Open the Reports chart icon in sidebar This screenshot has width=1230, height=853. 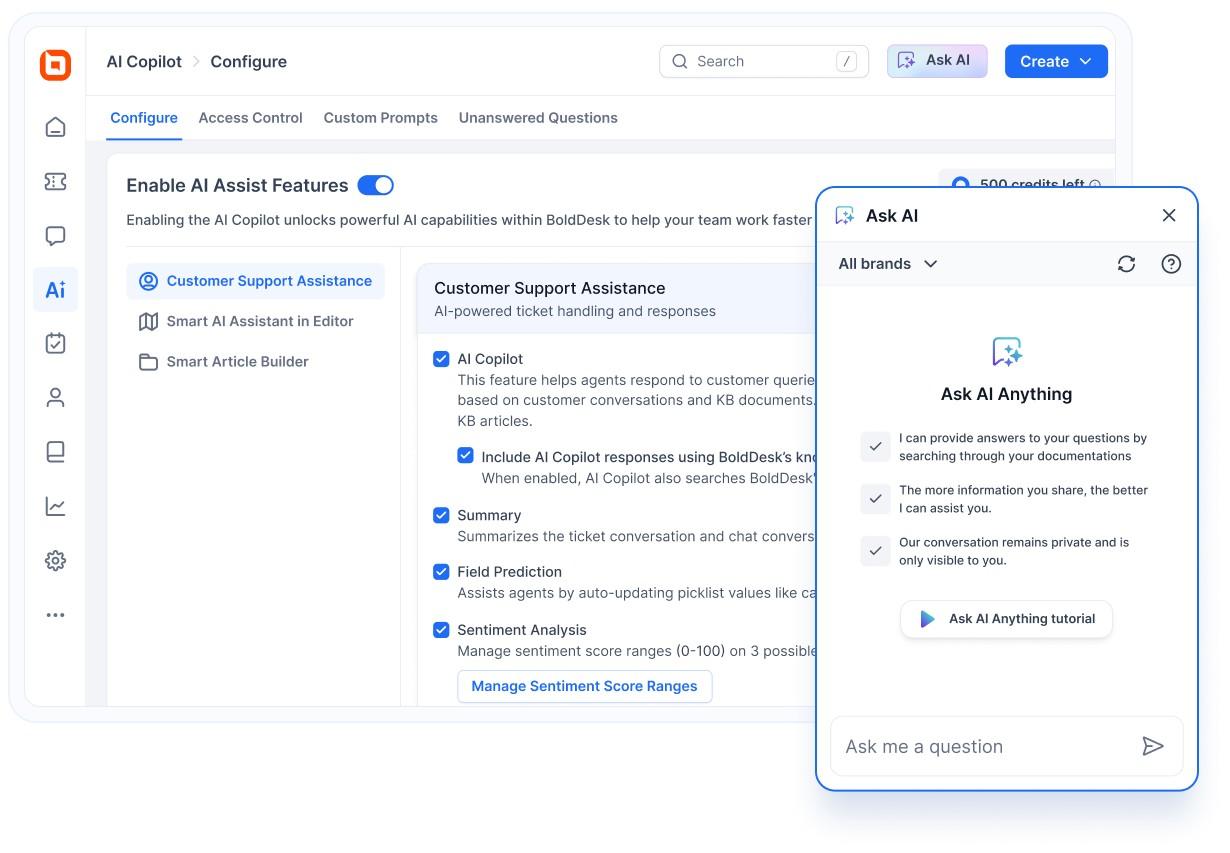point(56,506)
